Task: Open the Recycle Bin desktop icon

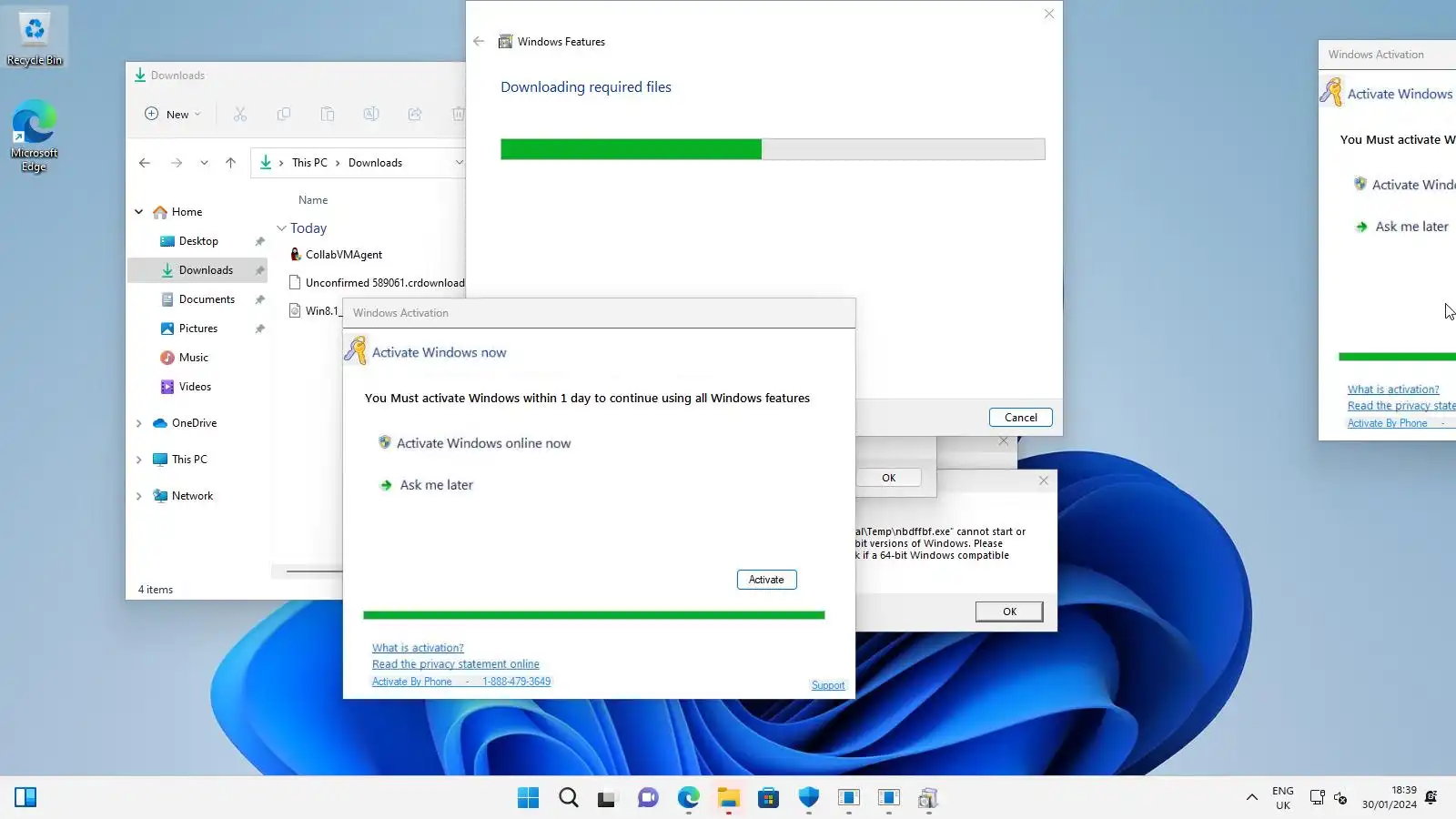Action: (35, 38)
